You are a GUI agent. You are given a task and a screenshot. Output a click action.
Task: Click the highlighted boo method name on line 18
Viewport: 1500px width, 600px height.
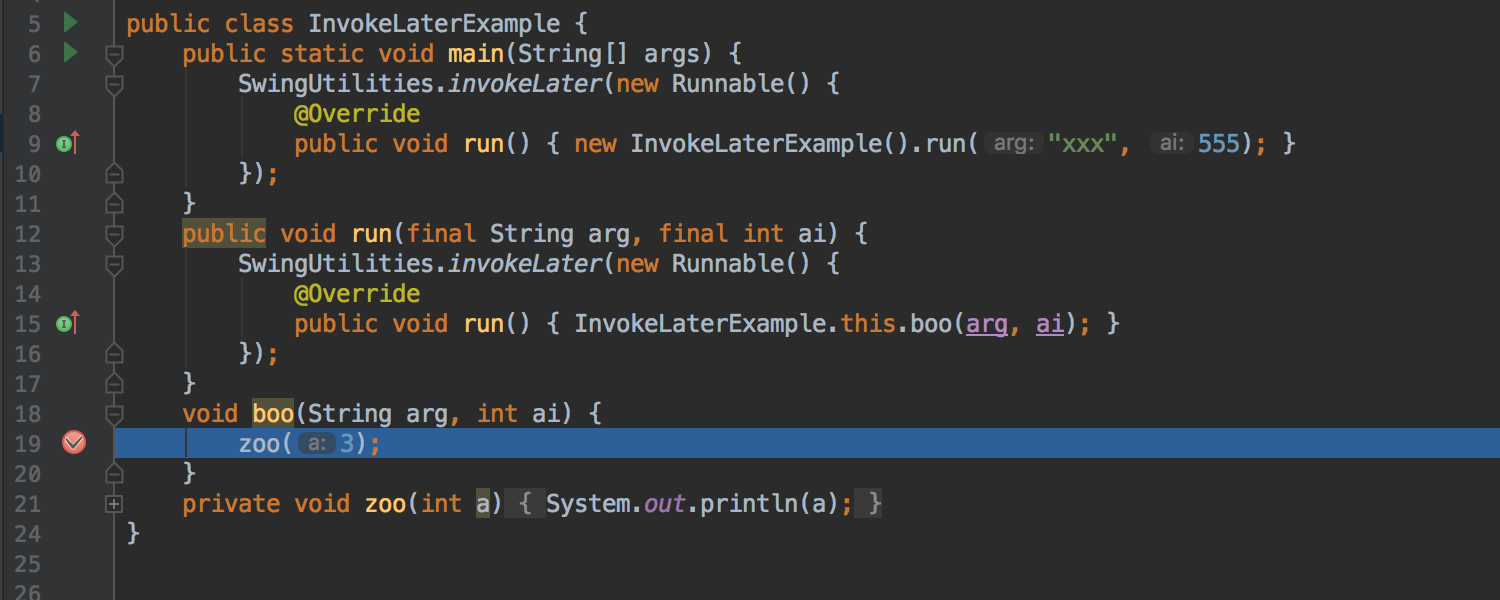tap(273, 413)
